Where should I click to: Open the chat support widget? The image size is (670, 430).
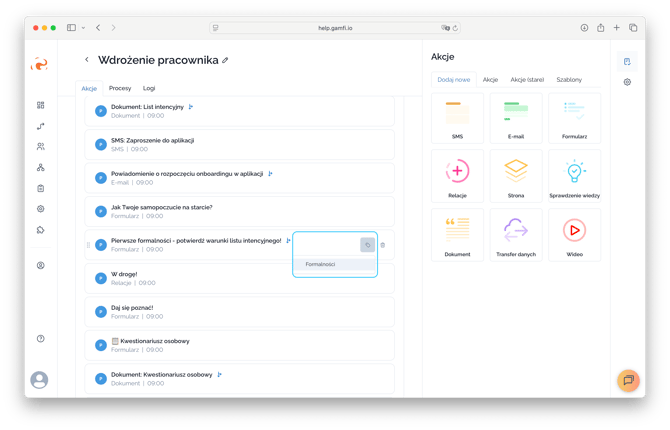(628, 380)
